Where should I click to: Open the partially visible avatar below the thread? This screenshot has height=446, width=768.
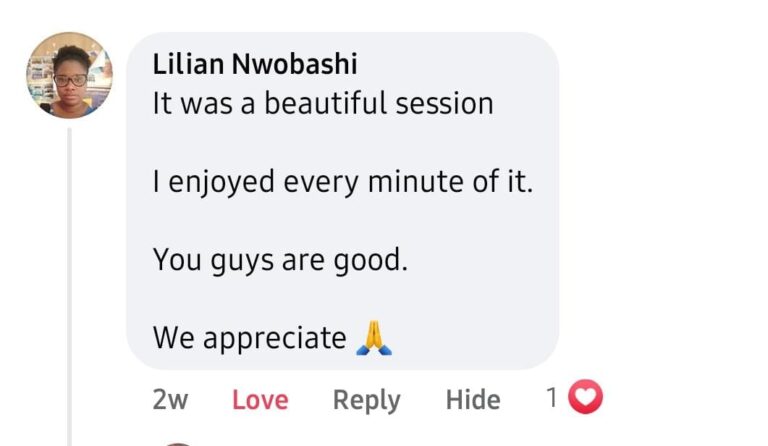(x=177, y=444)
